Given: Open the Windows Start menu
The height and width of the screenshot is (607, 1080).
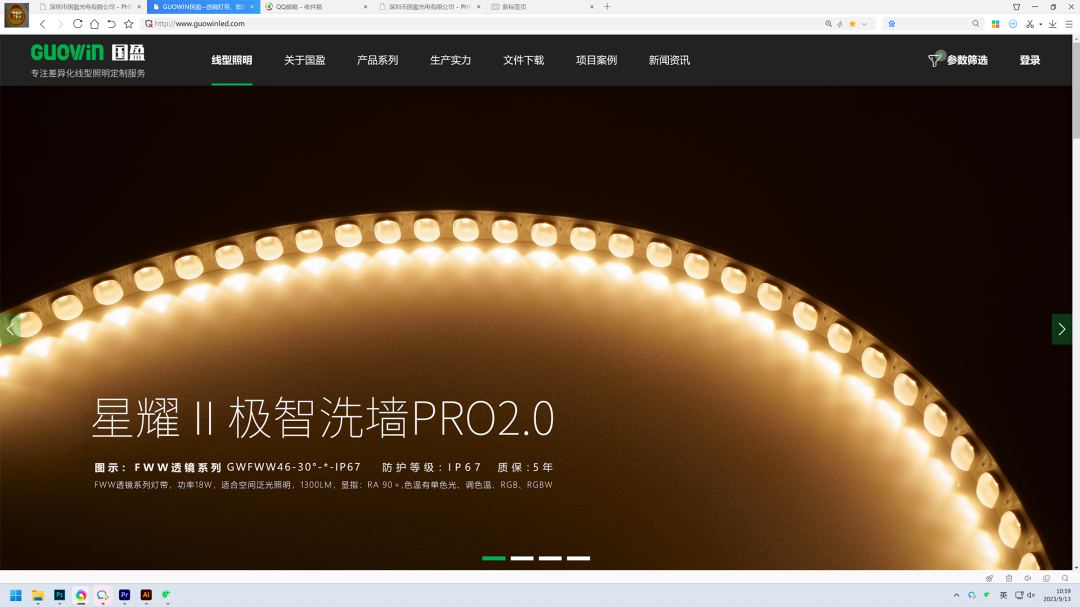Looking at the screenshot, I should (x=16, y=595).
